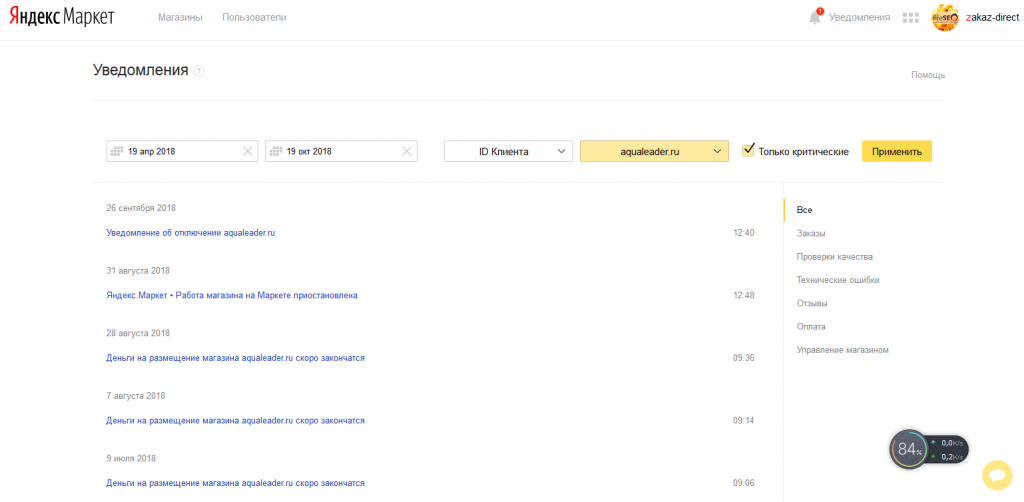Open the Помощь help link
This screenshot has width=1024, height=502.
(x=927, y=75)
